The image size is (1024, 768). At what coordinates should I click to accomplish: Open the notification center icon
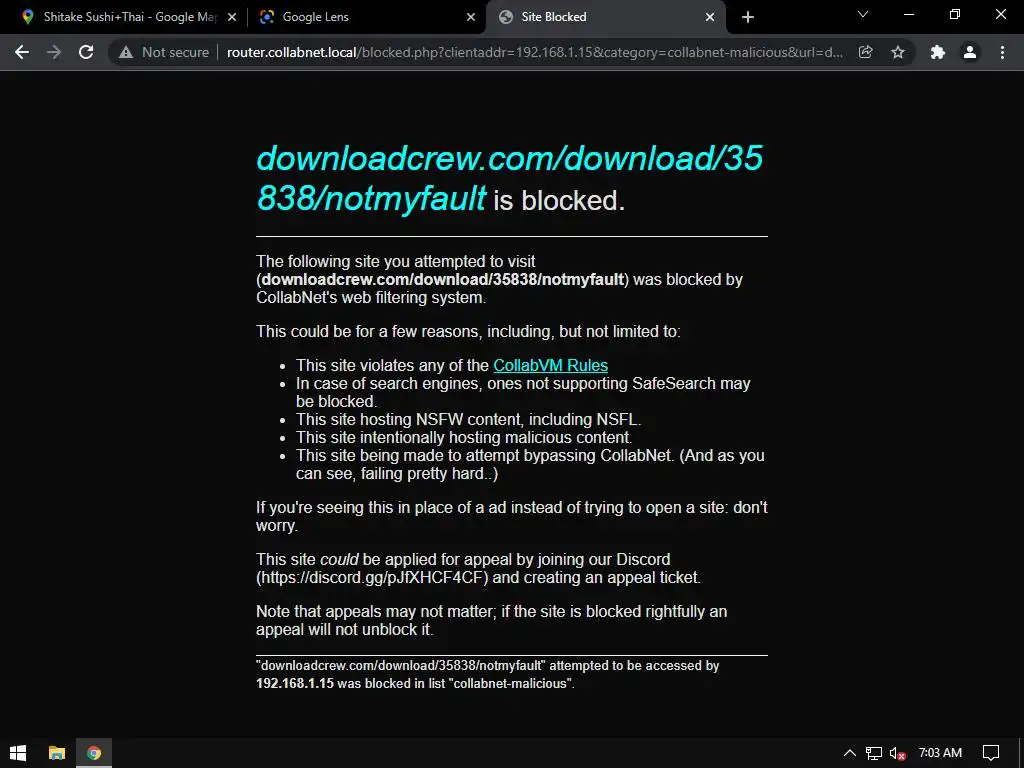click(x=991, y=753)
